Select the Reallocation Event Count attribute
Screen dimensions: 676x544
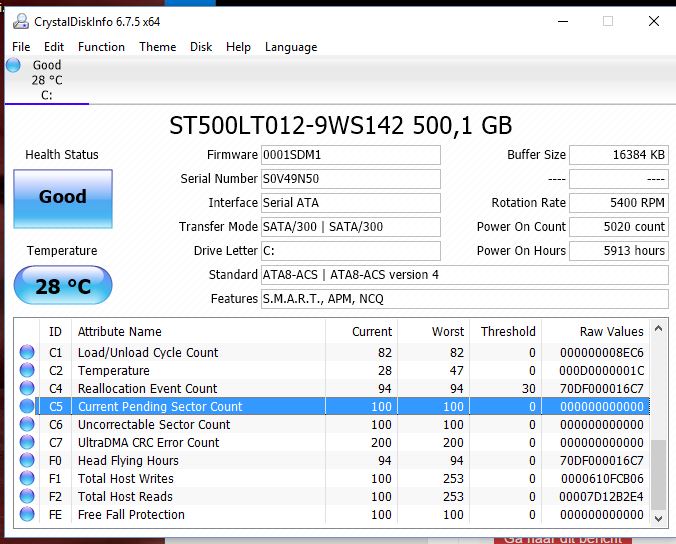147,388
